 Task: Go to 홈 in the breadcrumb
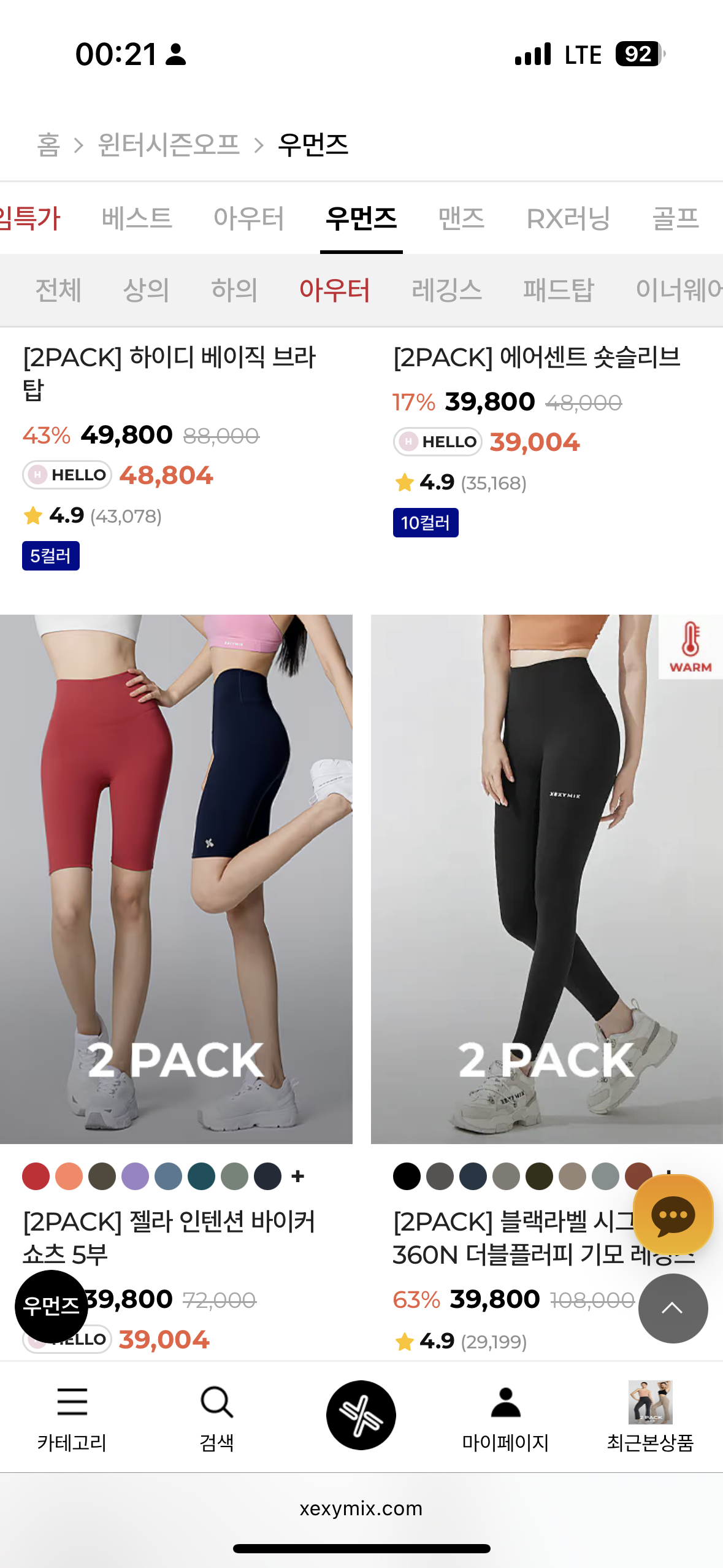click(x=48, y=145)
